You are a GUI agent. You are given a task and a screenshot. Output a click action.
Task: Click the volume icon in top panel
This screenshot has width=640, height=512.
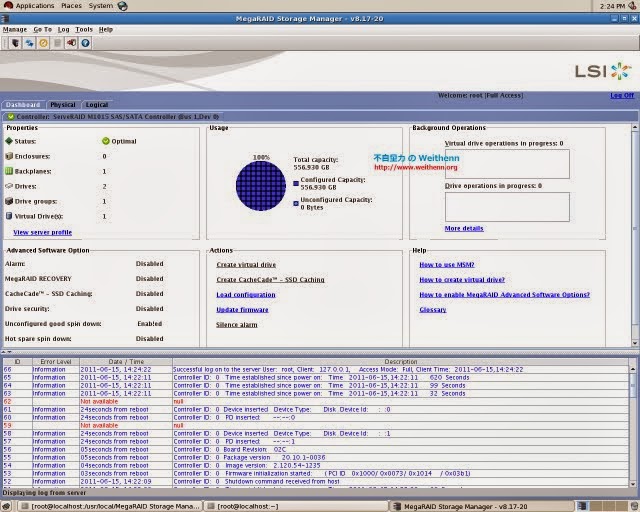point(632,6)
